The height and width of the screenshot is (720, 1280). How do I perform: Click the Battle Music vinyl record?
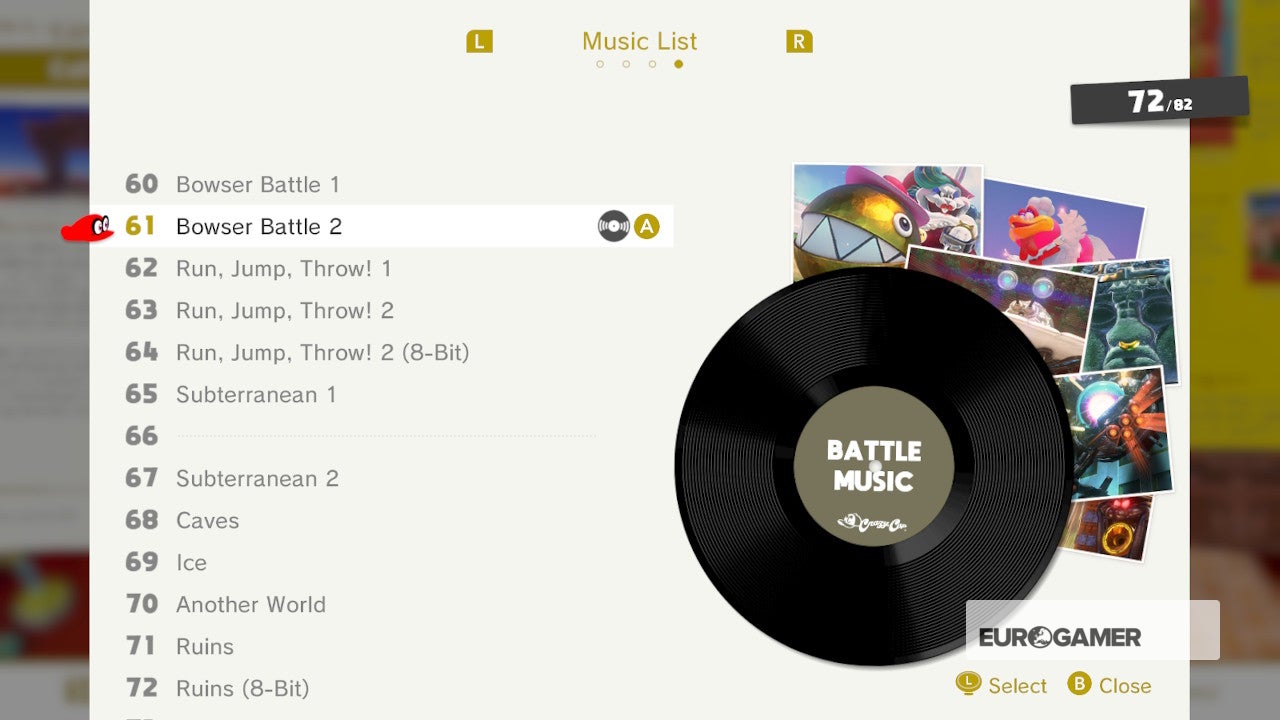[873, 466]
